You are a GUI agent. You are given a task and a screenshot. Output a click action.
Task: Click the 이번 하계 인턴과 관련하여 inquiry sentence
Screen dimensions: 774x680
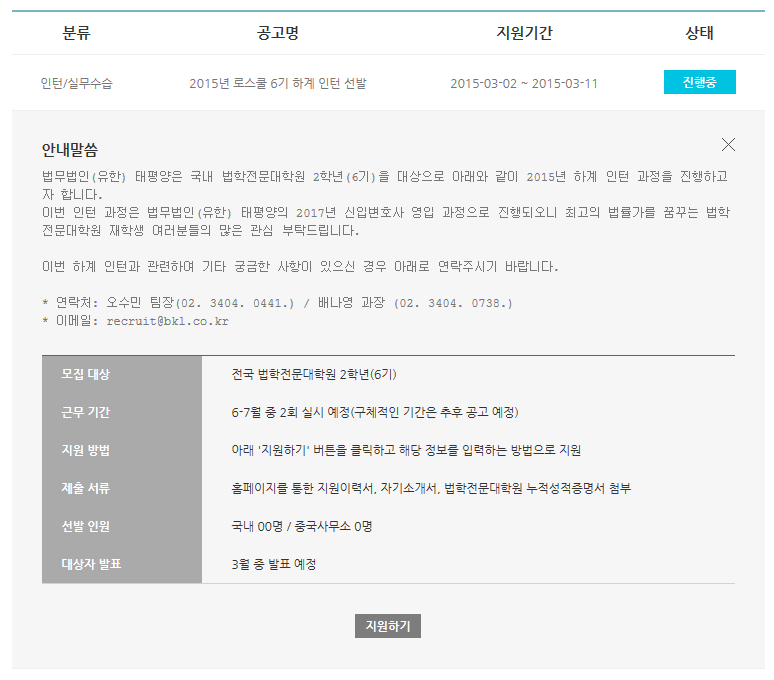[x=300, y=267]
